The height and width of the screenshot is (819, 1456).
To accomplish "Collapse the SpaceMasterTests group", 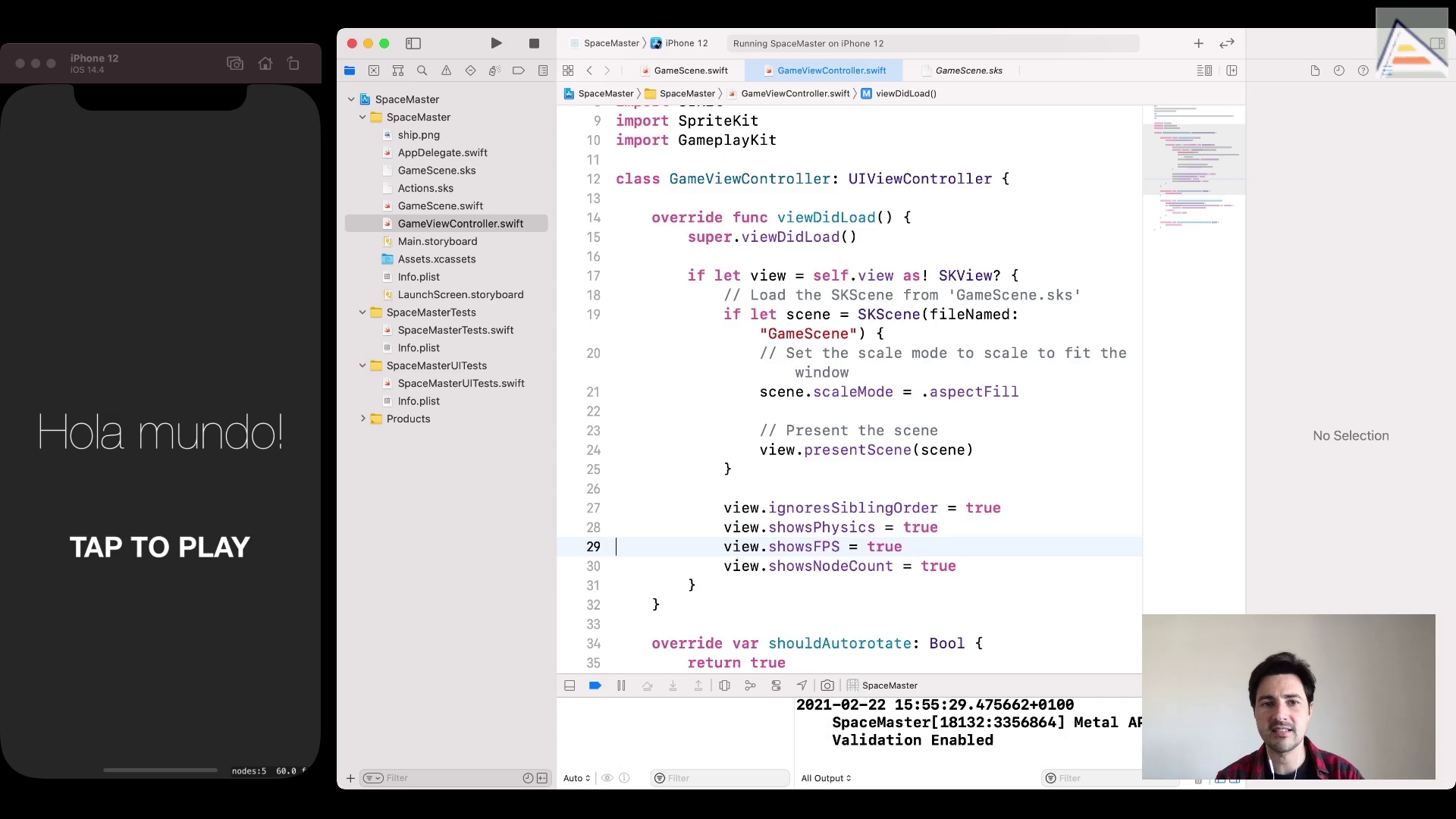I will [x=362, y=312].
